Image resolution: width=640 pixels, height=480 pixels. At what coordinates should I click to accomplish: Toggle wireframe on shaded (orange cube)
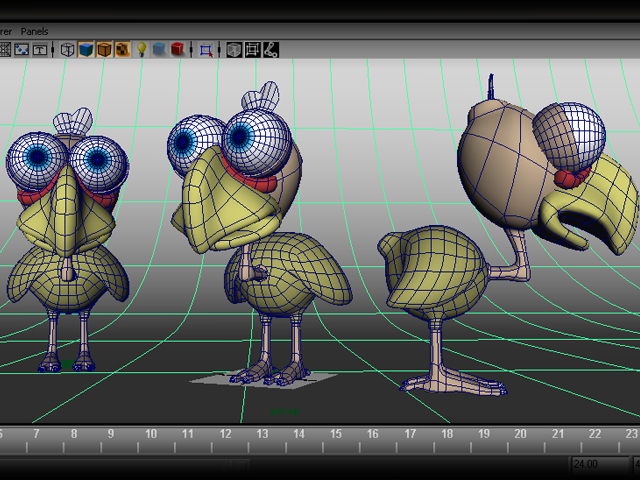pyautogui.click(x=104, y=50)
